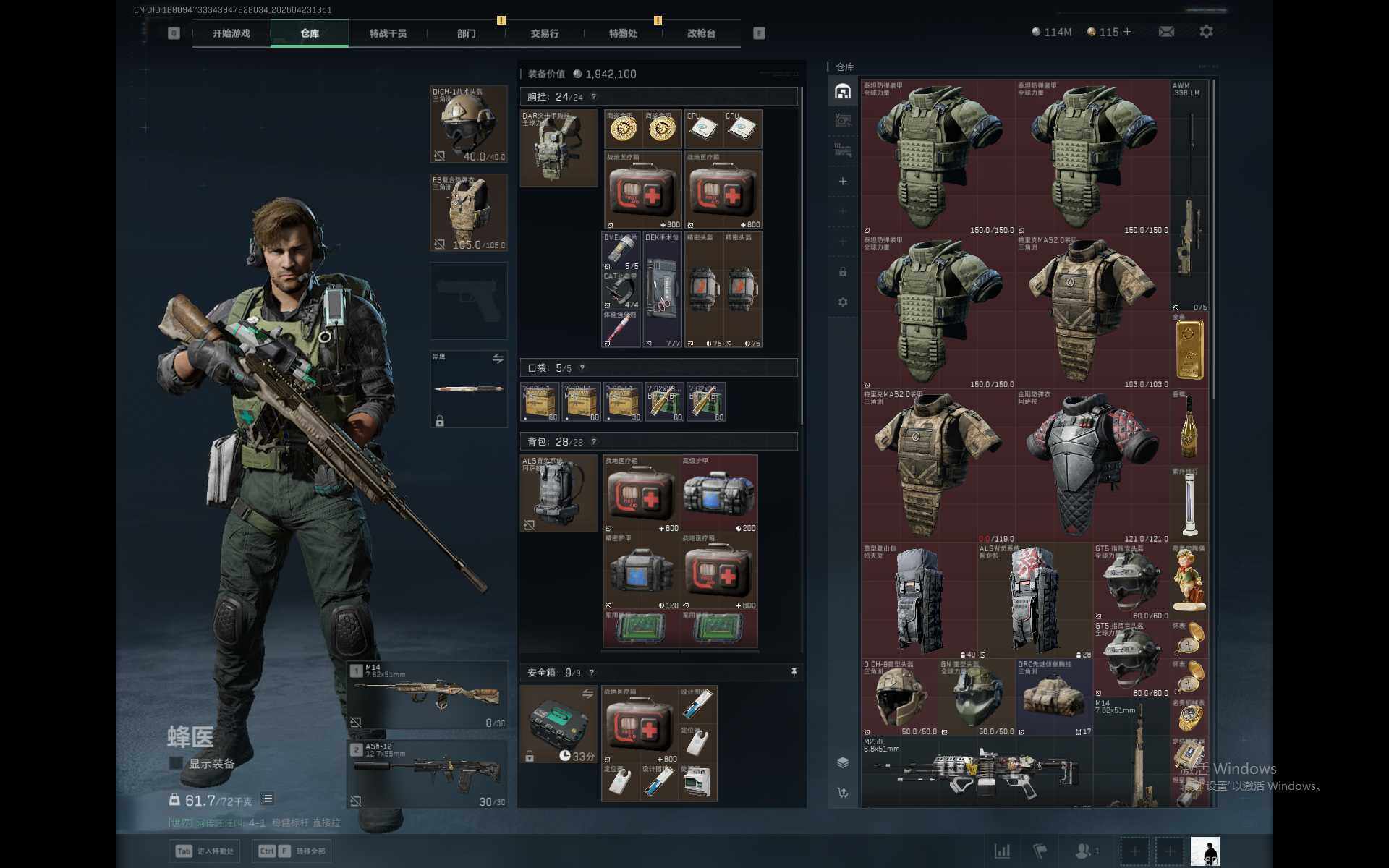Select the M250 machine gun in warehouse
Screen dimensions: 1389x868
click(x=977, y=772)
